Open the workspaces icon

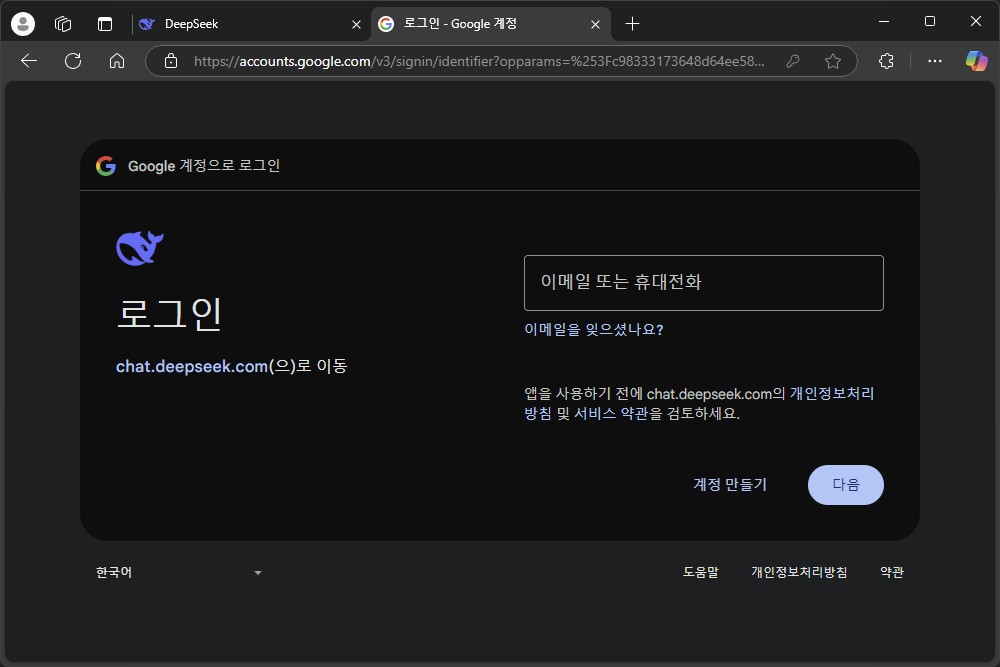point(63,24)
